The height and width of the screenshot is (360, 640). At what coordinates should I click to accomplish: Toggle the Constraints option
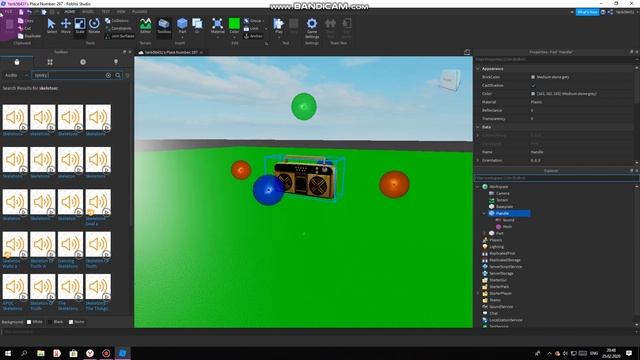pyautogui.click(x=118, y=28)
